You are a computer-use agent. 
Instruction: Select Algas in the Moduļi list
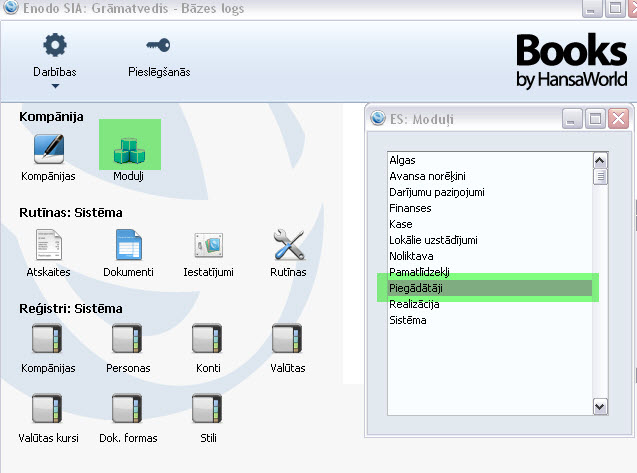(490, 160)
